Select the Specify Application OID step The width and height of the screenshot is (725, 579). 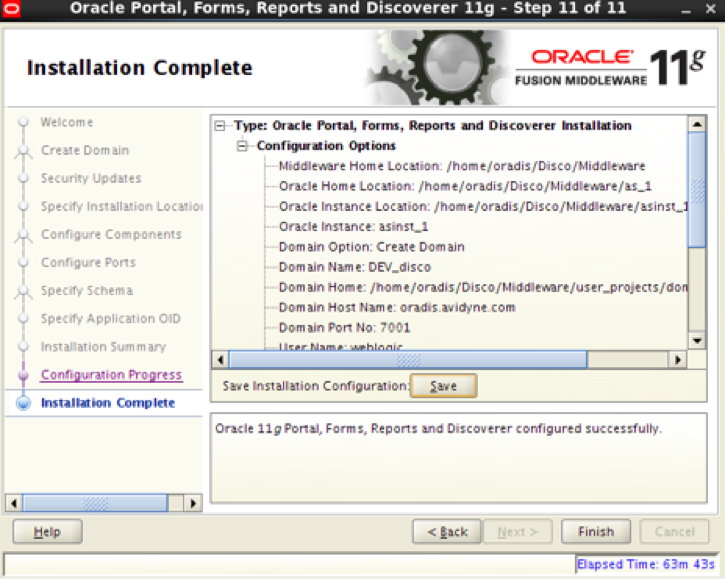111,319
